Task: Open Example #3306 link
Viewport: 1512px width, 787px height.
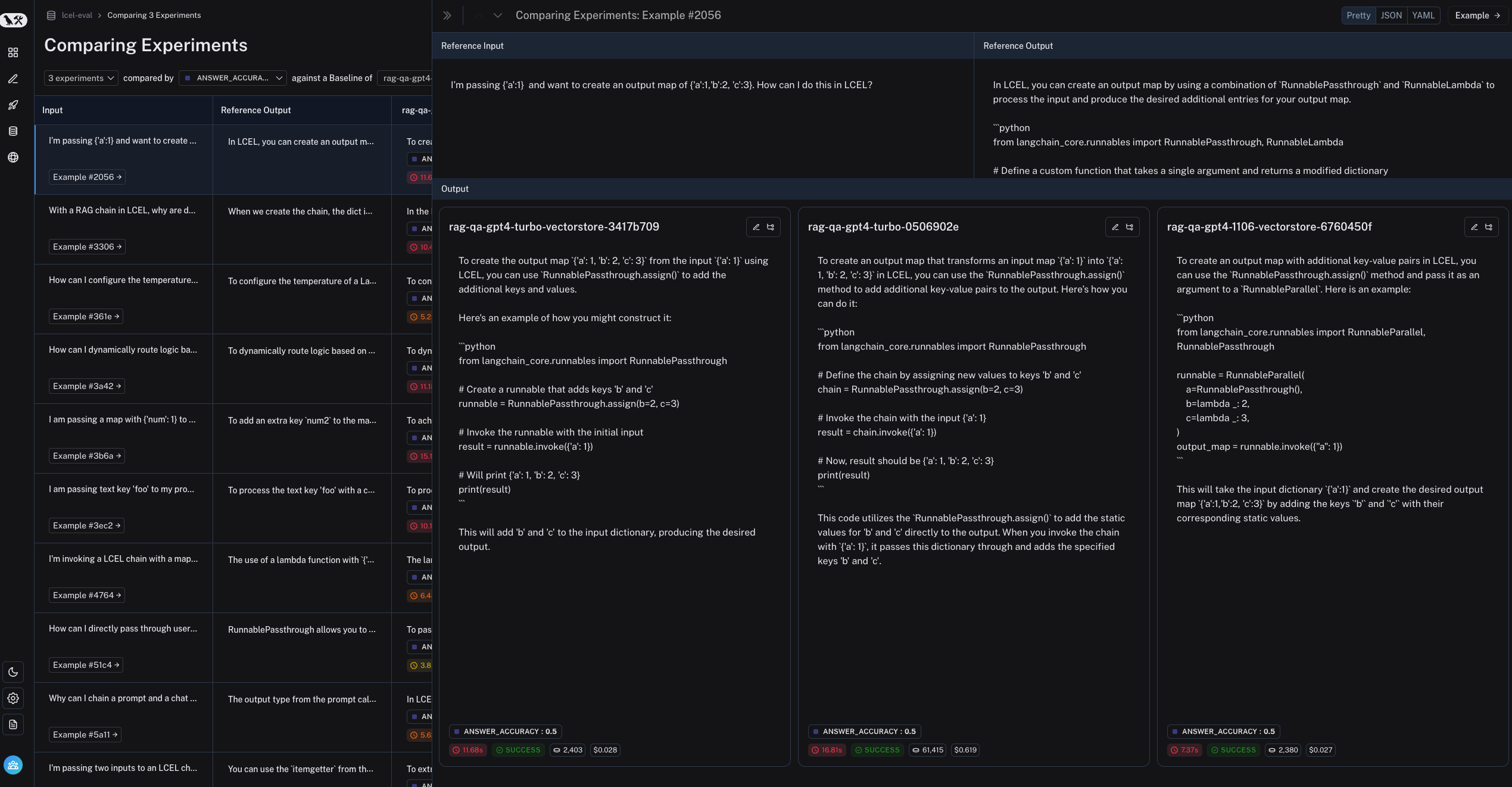Action: tap(87, 247)
